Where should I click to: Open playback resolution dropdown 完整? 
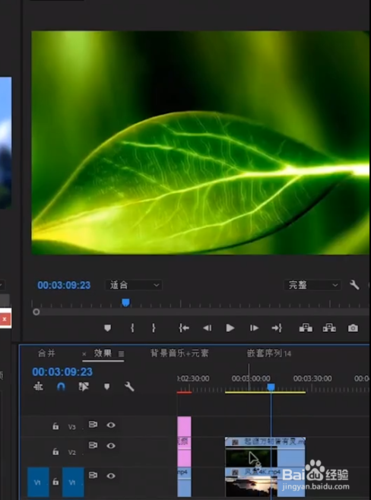click(312, 285)
